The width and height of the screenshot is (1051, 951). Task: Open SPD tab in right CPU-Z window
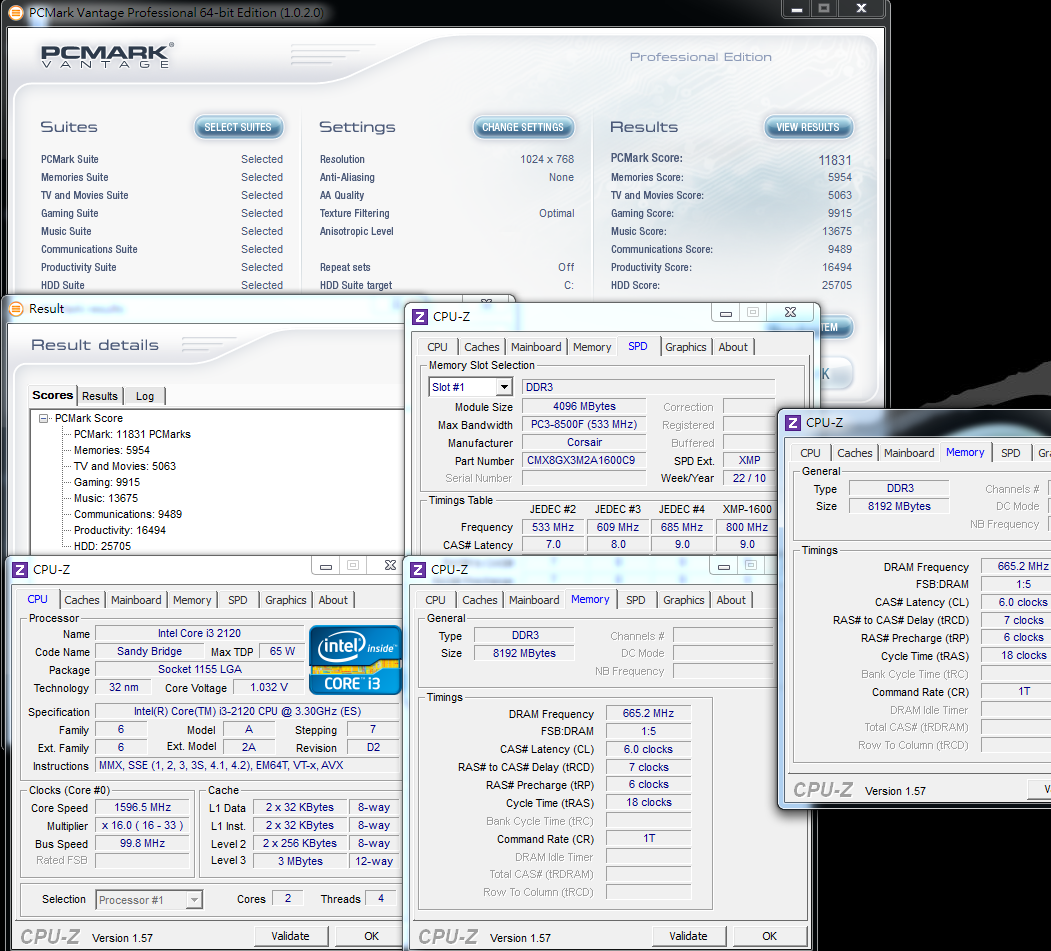[1011, 453]
